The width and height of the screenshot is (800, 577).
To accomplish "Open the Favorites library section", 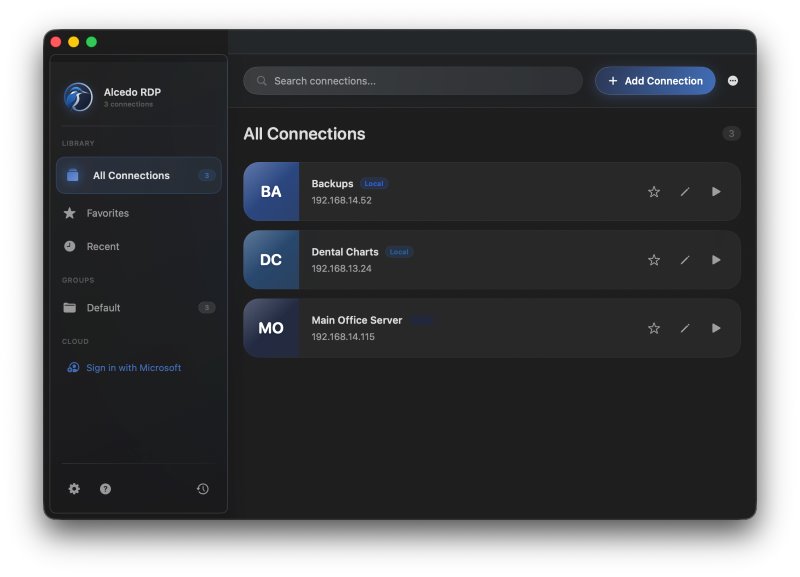I will click(x=139, y=213).
